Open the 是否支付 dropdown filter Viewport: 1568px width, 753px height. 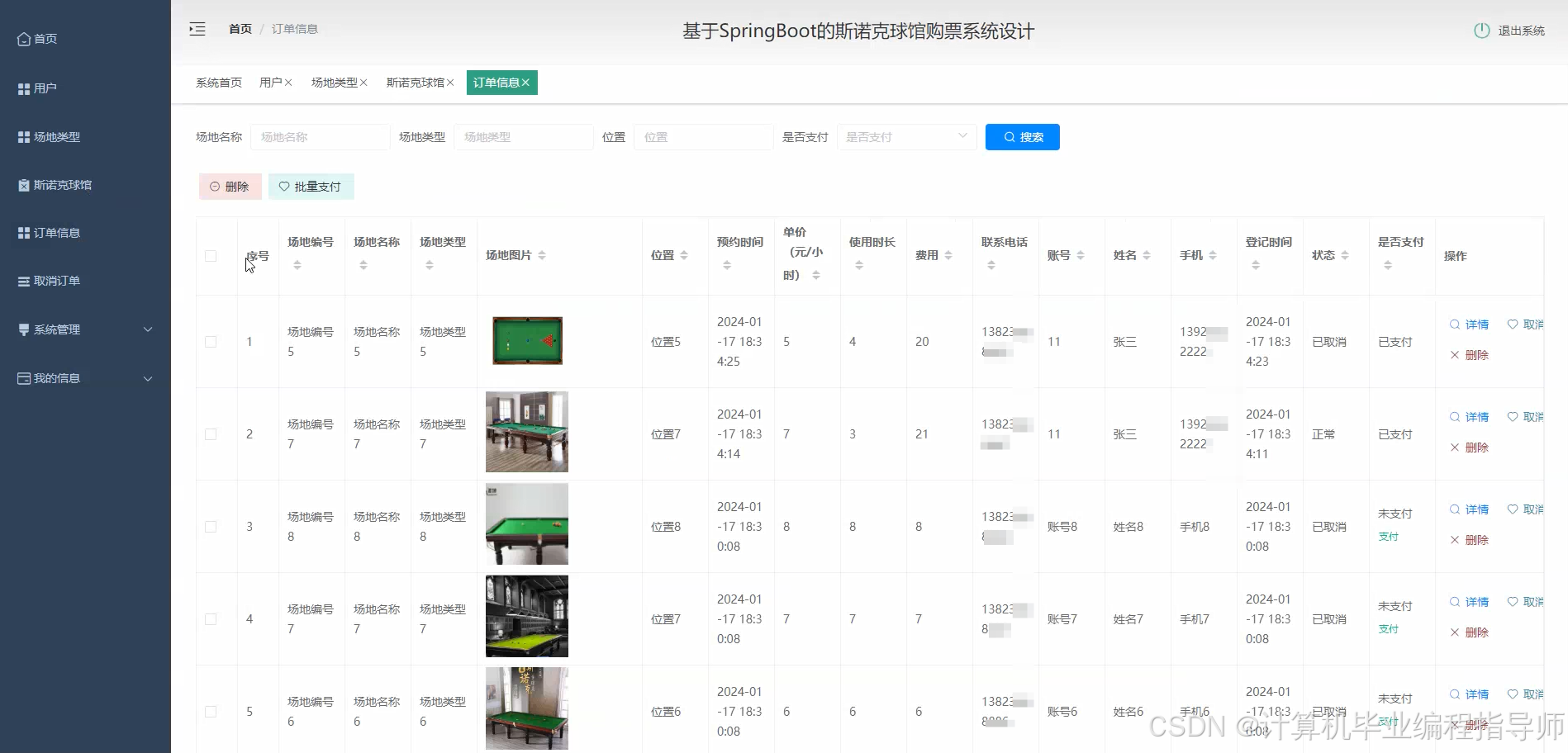(x=906, y=136)
